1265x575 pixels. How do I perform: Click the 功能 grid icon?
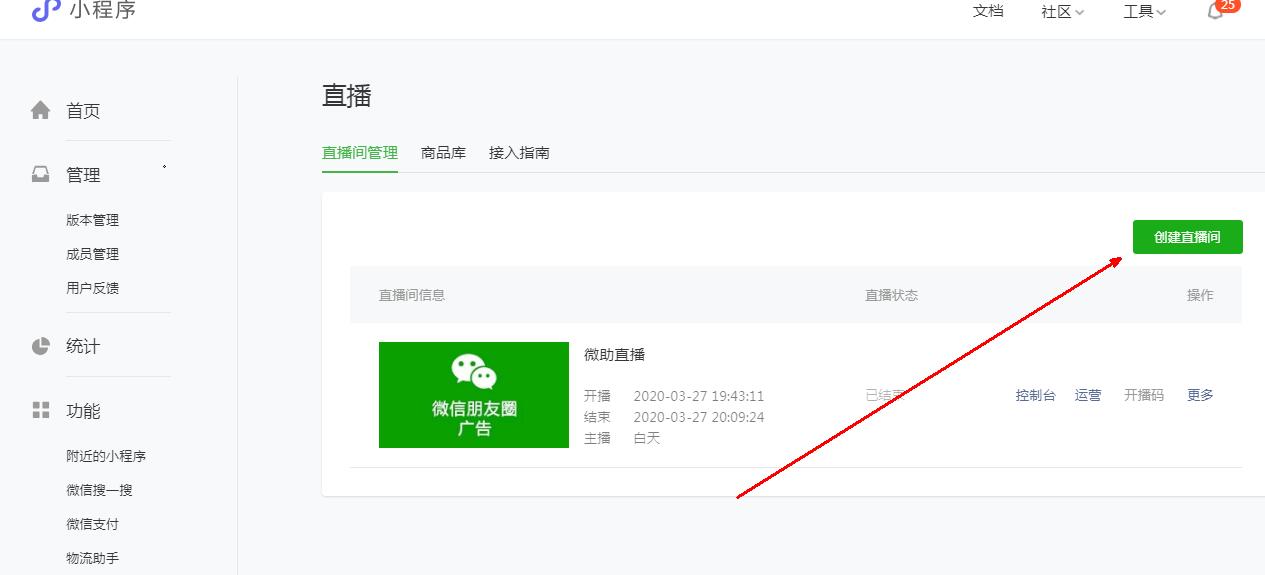(41, 410)
